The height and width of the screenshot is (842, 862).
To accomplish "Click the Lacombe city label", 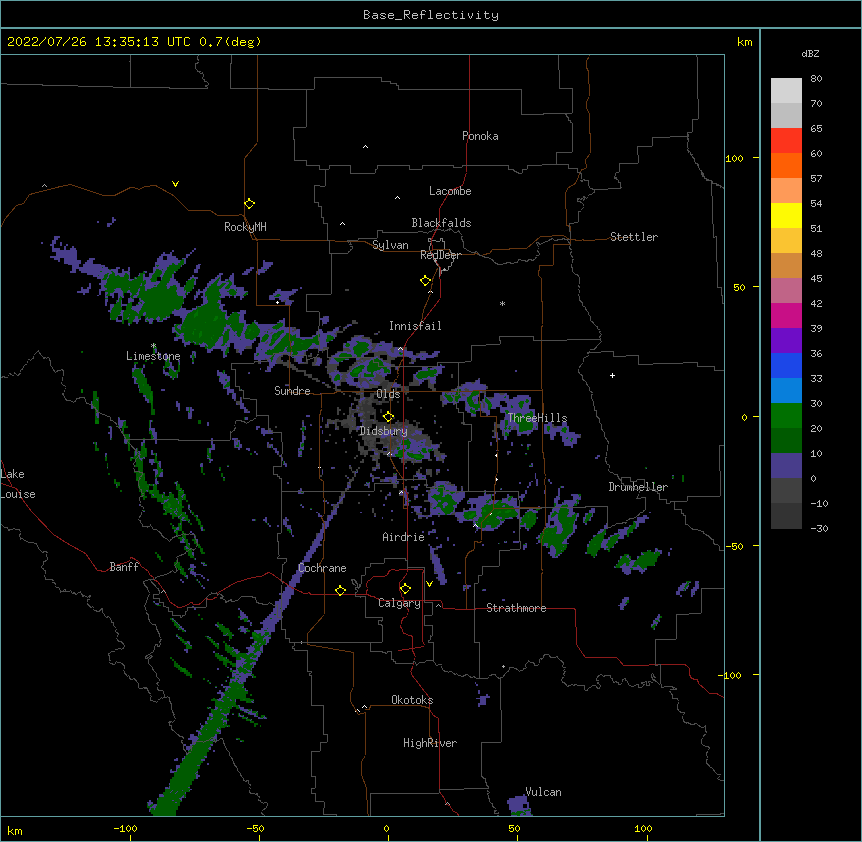I will pyautogui.click(x=450, y=191).
